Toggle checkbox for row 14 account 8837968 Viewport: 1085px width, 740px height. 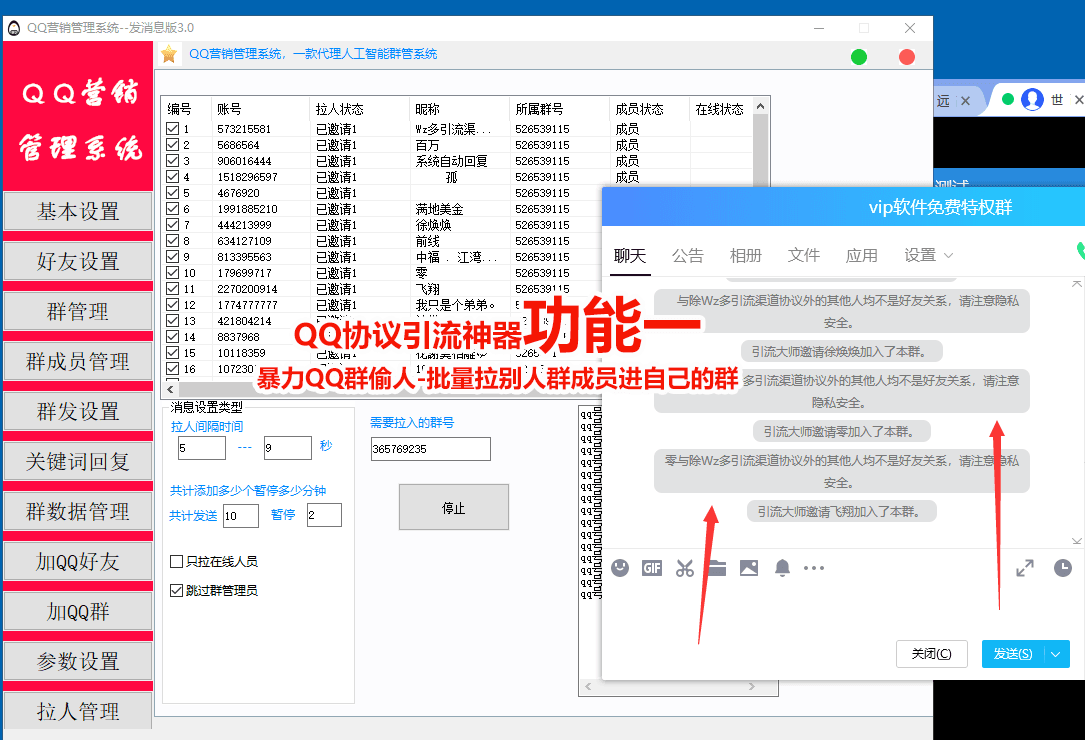173,336
